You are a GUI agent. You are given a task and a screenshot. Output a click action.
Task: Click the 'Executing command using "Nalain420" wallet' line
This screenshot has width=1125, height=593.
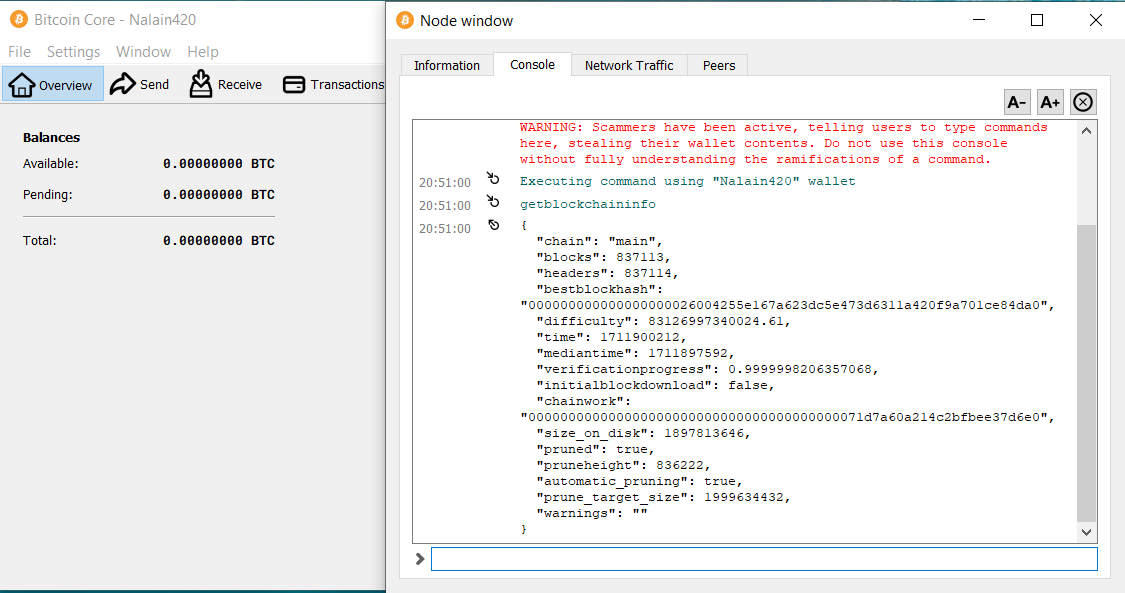click(687, 181)
